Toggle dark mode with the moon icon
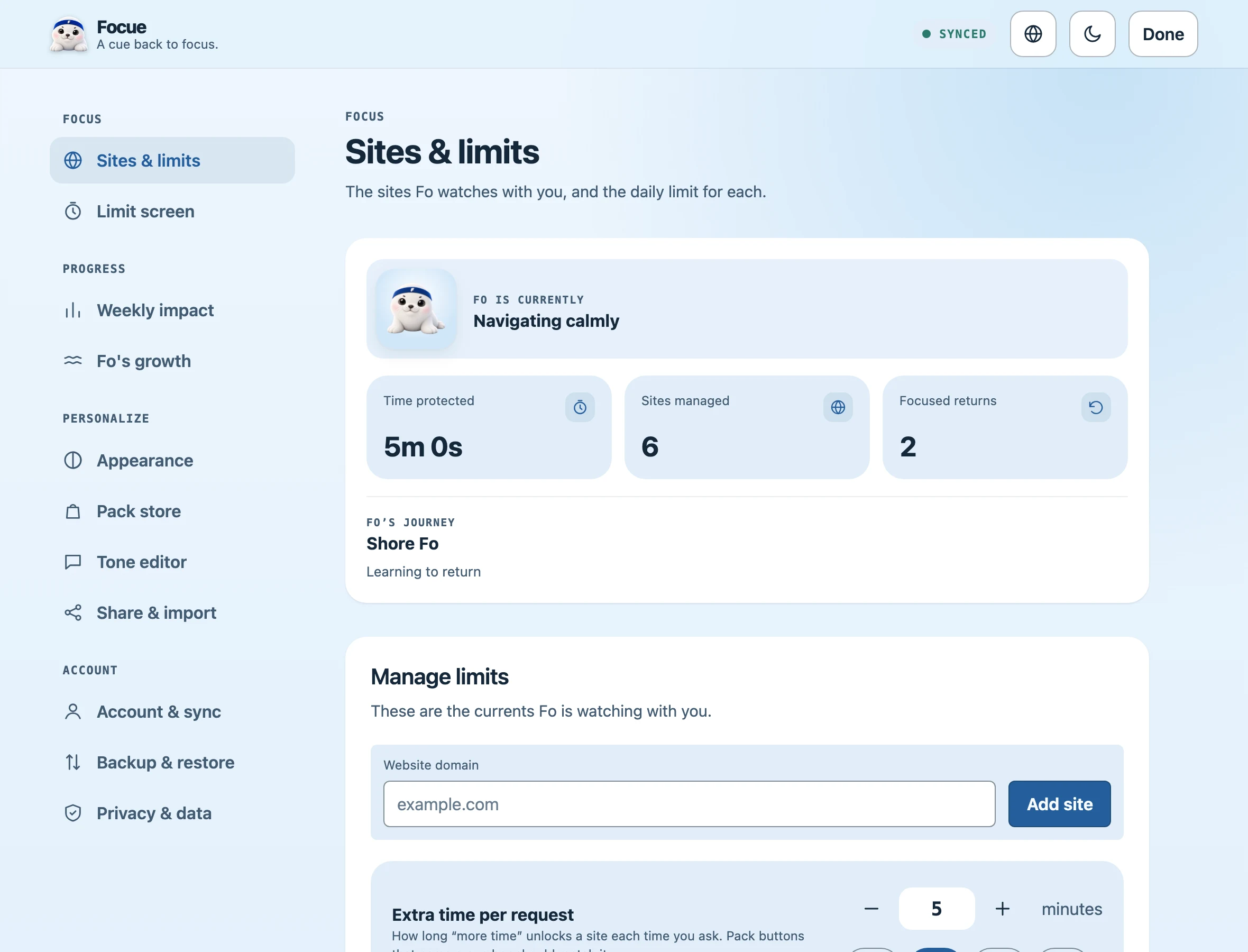Viewport: 1248px width, 952px height. click(x=1092, y=34)
